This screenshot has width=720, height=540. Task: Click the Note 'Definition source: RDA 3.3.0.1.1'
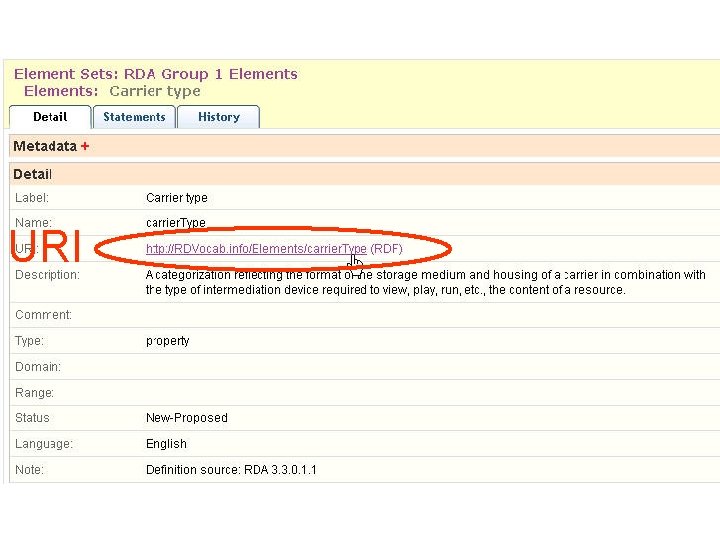[231, 470]
